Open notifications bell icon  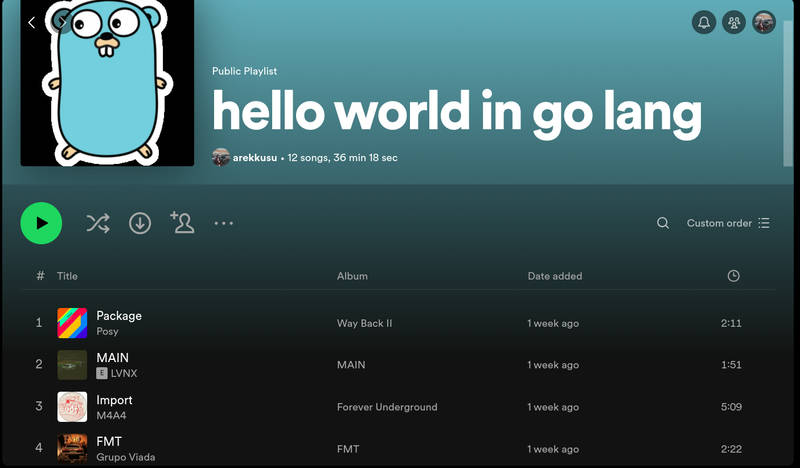(x=704, y=22)
